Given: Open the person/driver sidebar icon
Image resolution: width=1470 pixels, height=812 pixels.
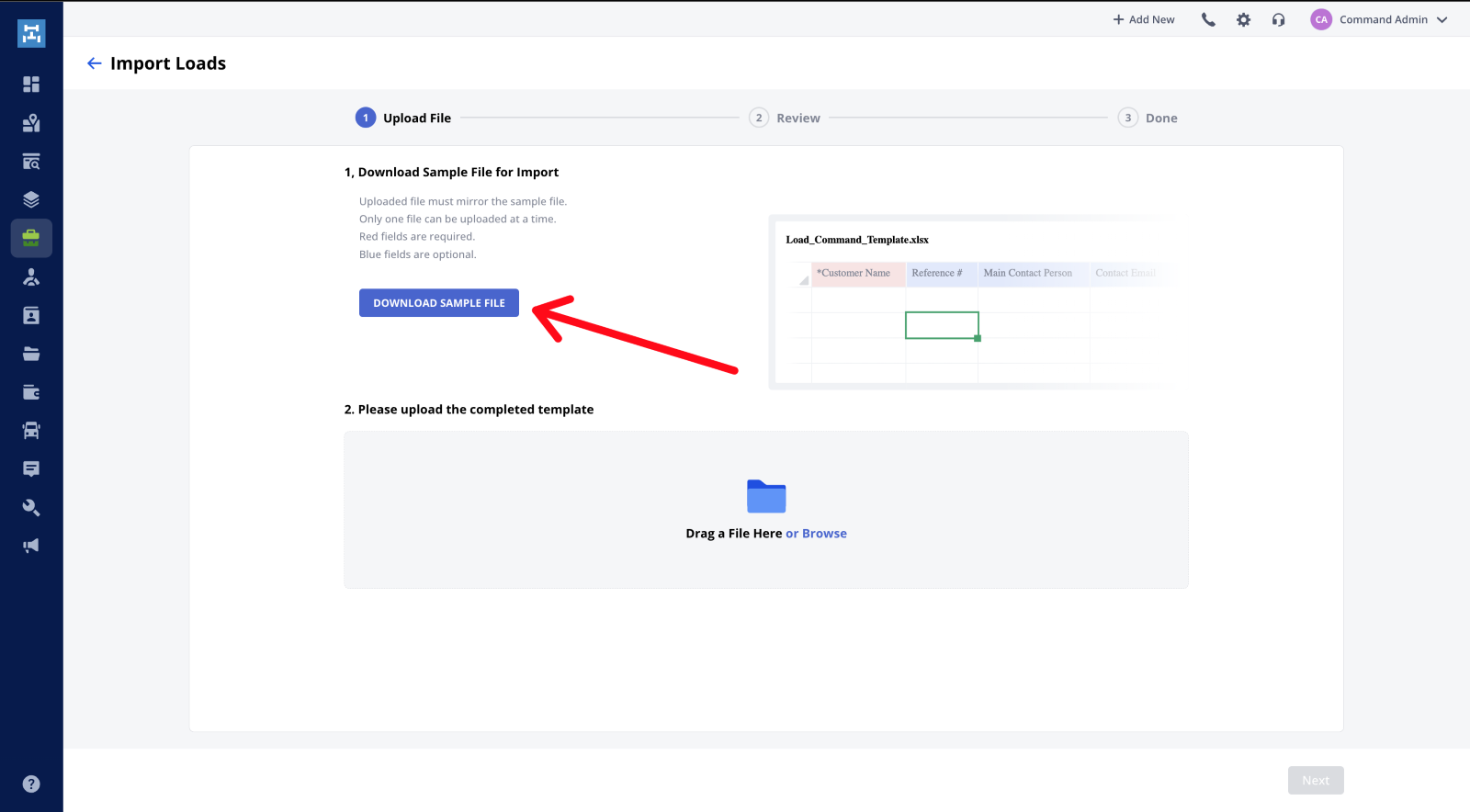Looking at the screenshot, I should (31, 276).
